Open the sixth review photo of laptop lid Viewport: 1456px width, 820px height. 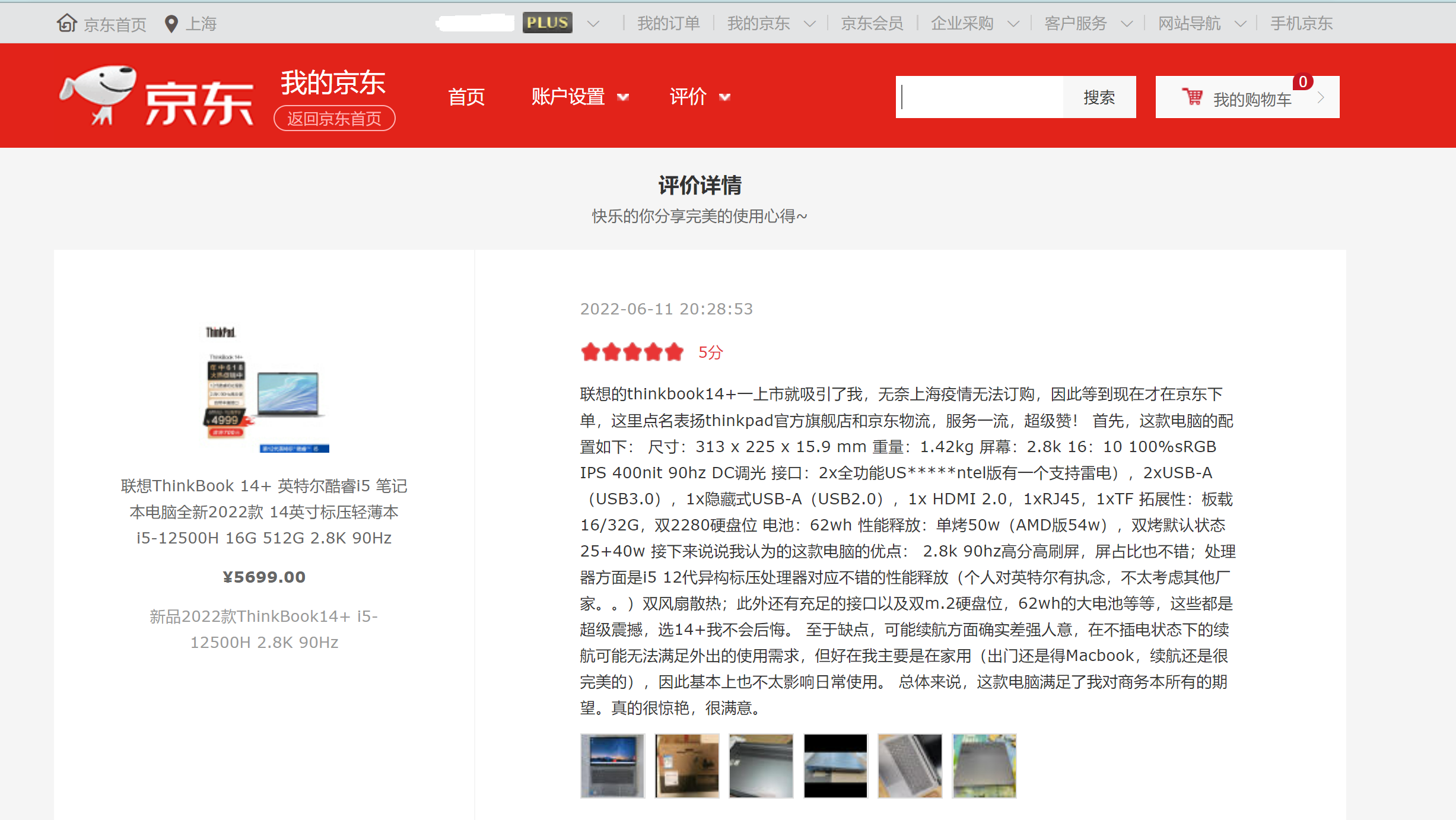(x=984, y=765)
